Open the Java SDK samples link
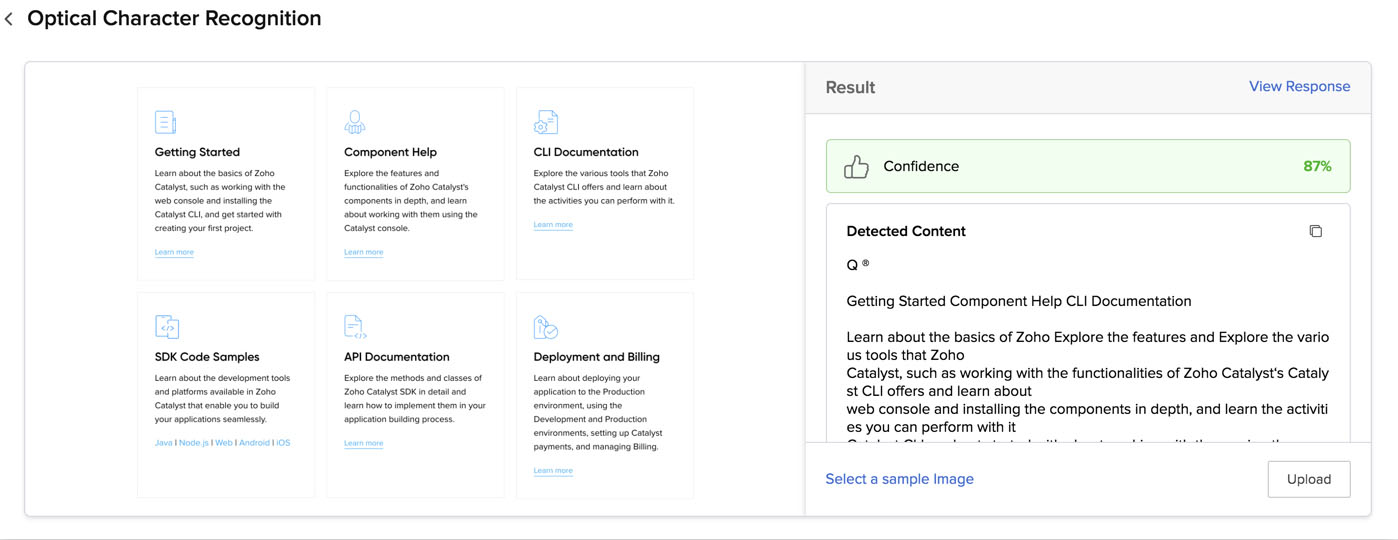The height and width of the screenshot is (540, 1398). [x=163, y=443]
